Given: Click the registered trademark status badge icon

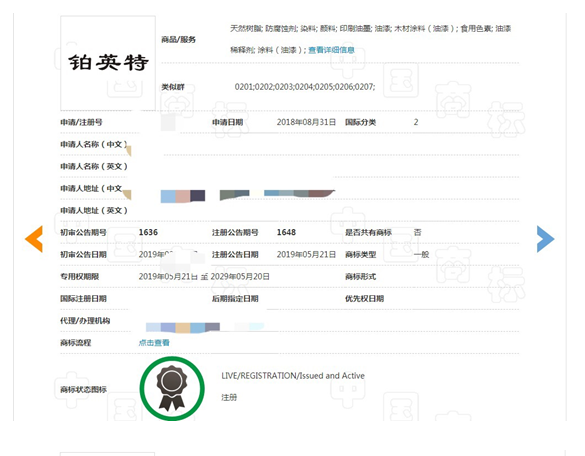Looking at the screenshot, I should tap(172, 388).
